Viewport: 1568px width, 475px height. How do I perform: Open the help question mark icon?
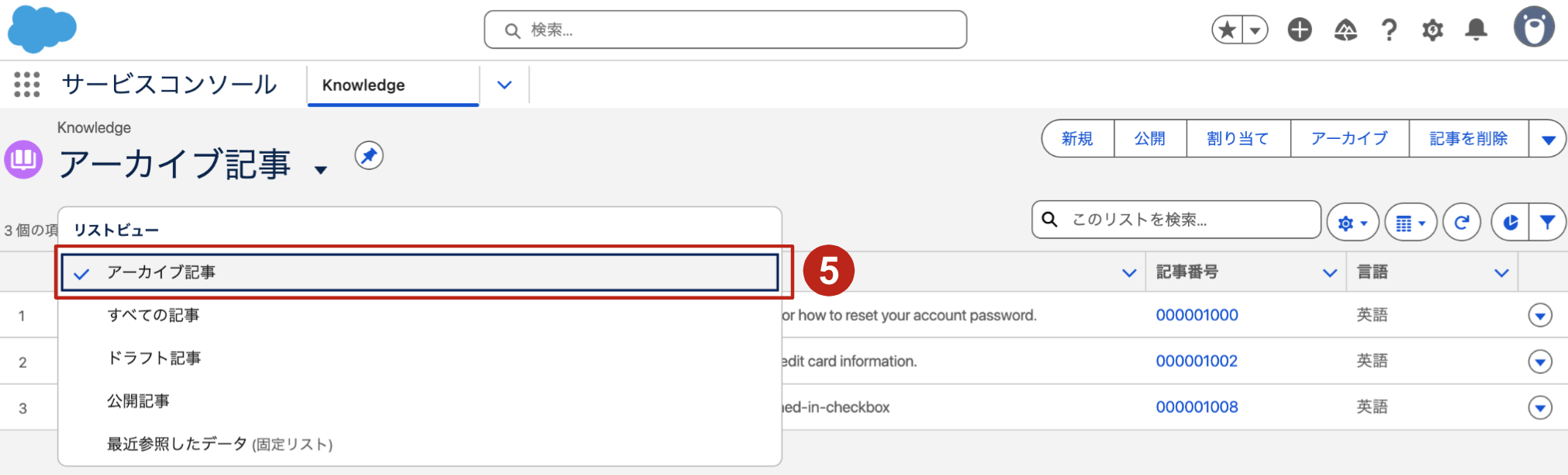pyautogui.click(x=1389, y=30)
